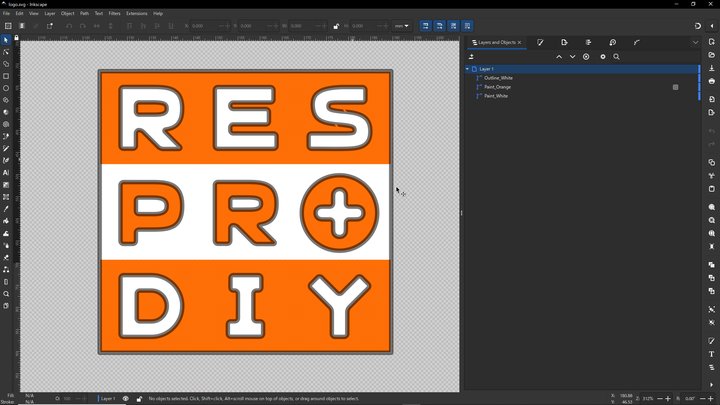Click the zoom percentage field
The width and height of the screenshot is (720, 405).
click(x=648, y=399)
